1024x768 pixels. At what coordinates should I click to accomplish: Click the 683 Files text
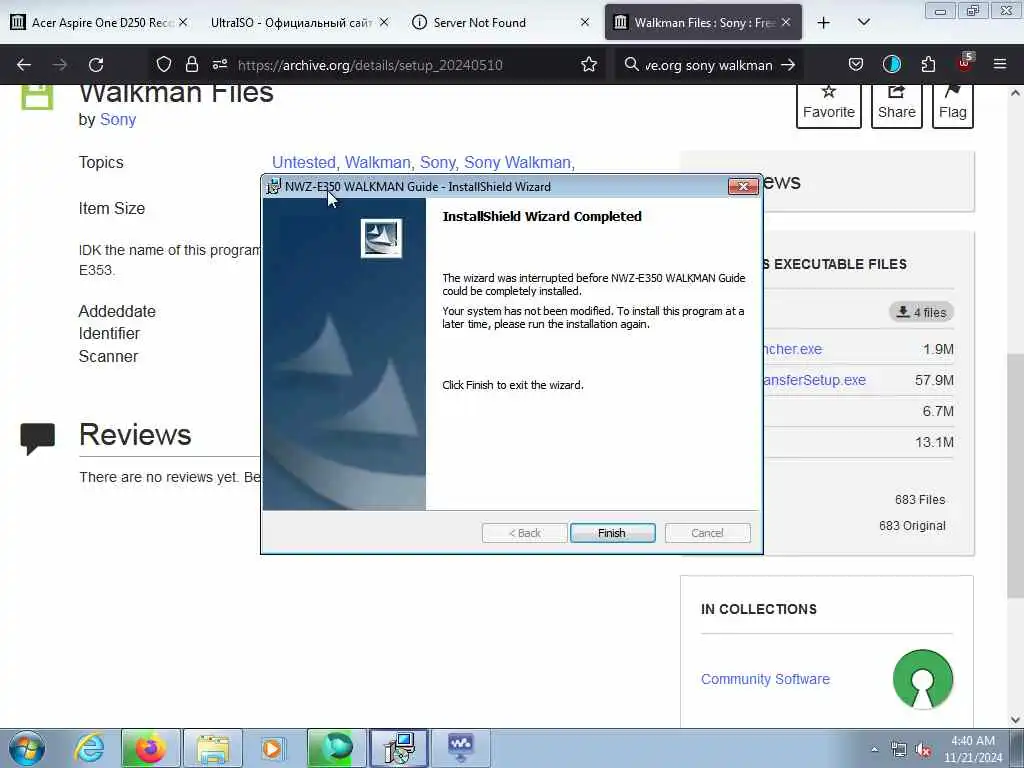tap(920, 500)
